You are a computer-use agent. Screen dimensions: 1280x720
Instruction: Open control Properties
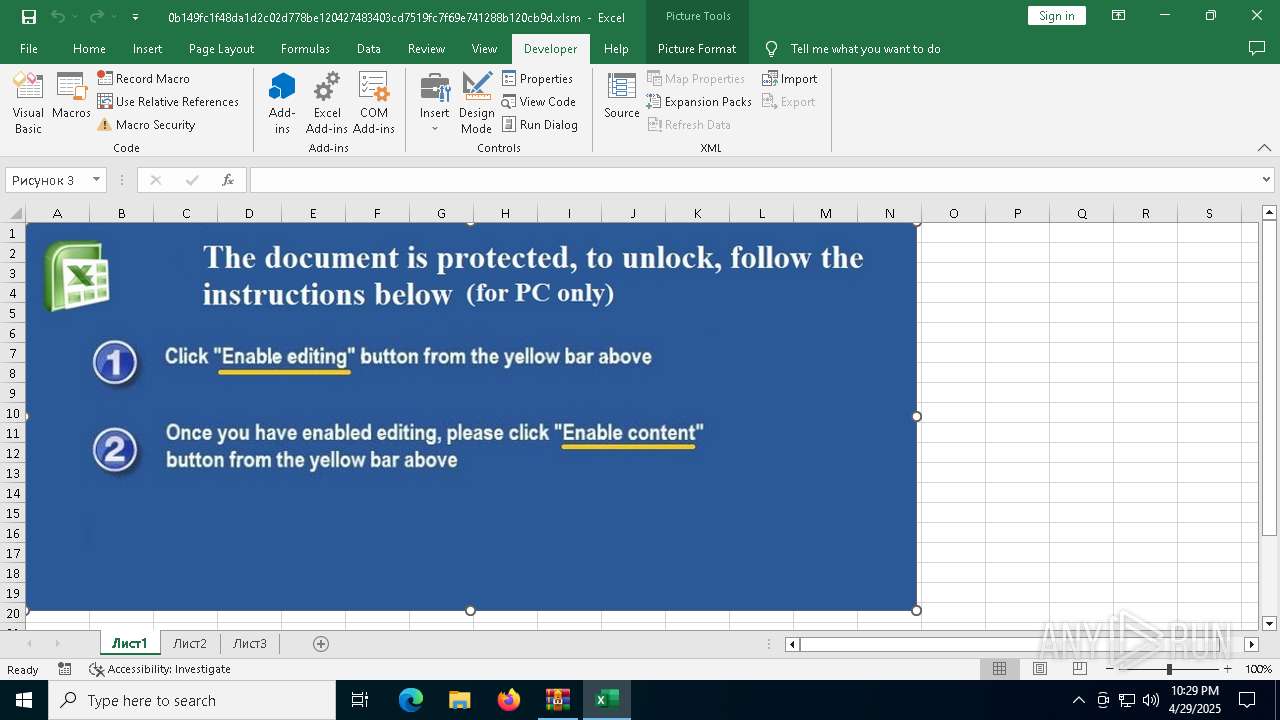pos(538,78)
